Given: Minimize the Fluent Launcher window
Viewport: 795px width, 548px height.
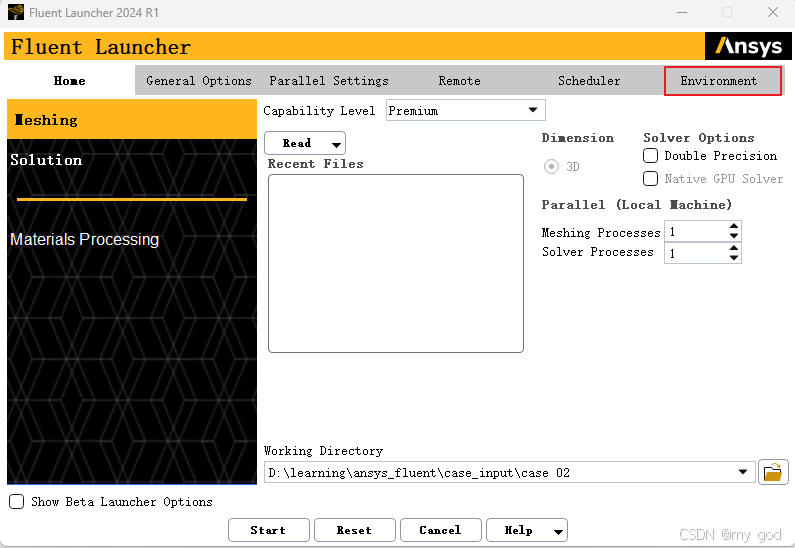Looking at the screenshot, I should (x=682, y=12).
